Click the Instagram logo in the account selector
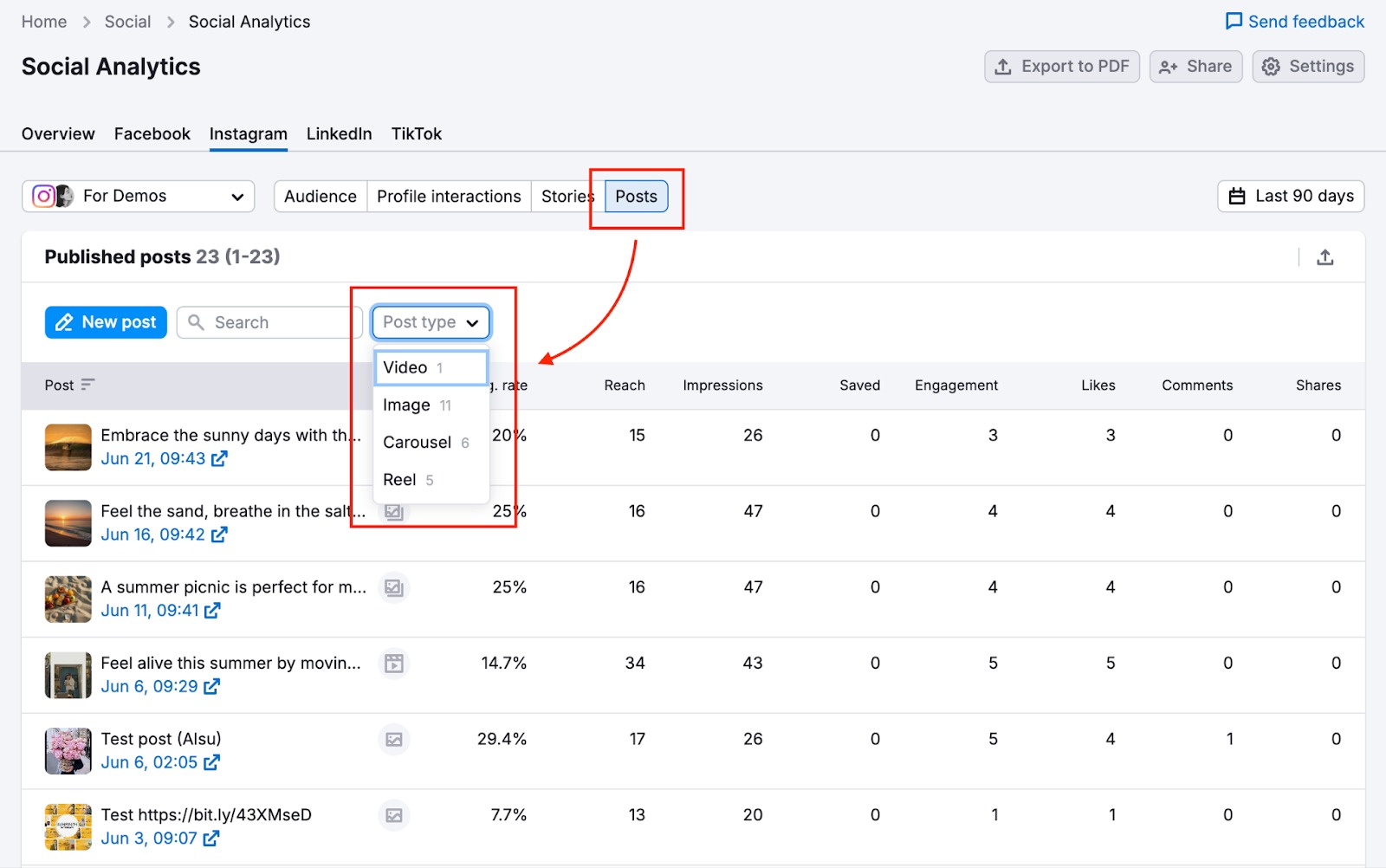This screenshot has width=1386, height=868. pos(42,196)
